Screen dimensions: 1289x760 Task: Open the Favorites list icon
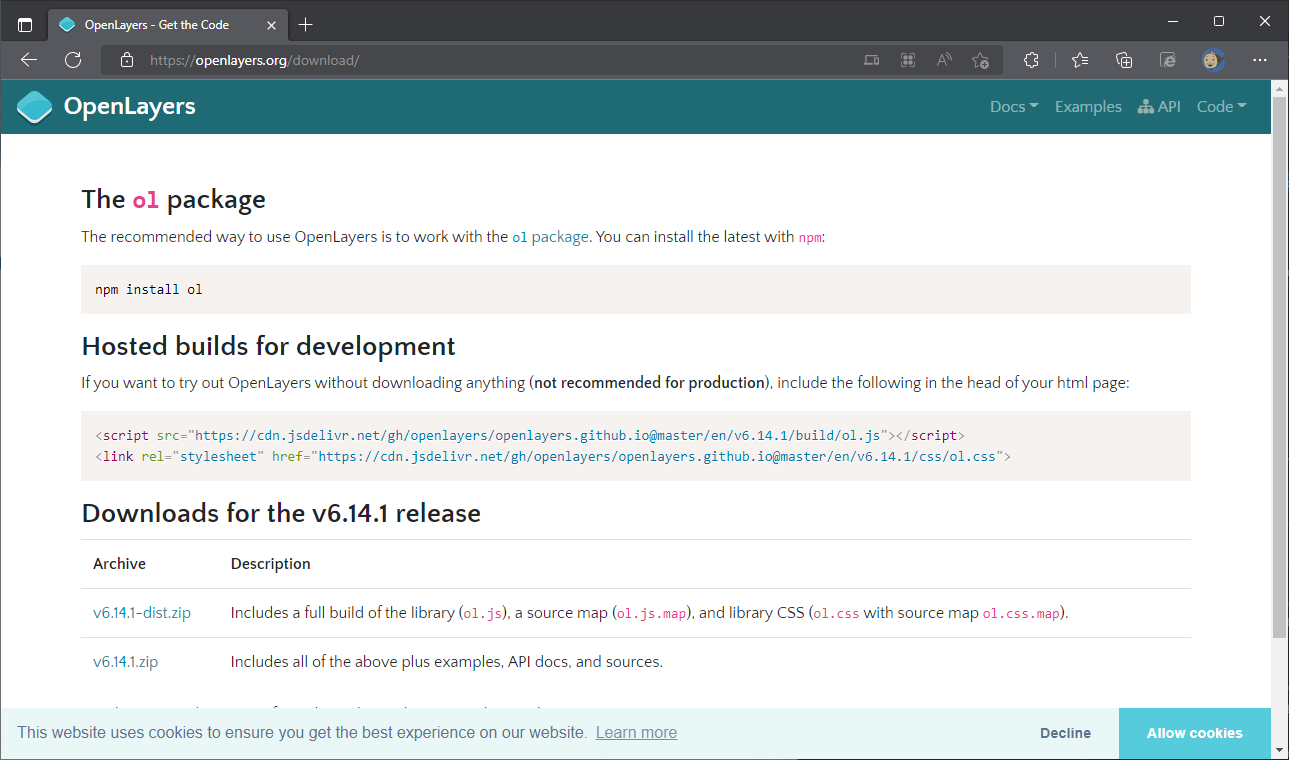pyautogui.click(x=1080, y=60)
